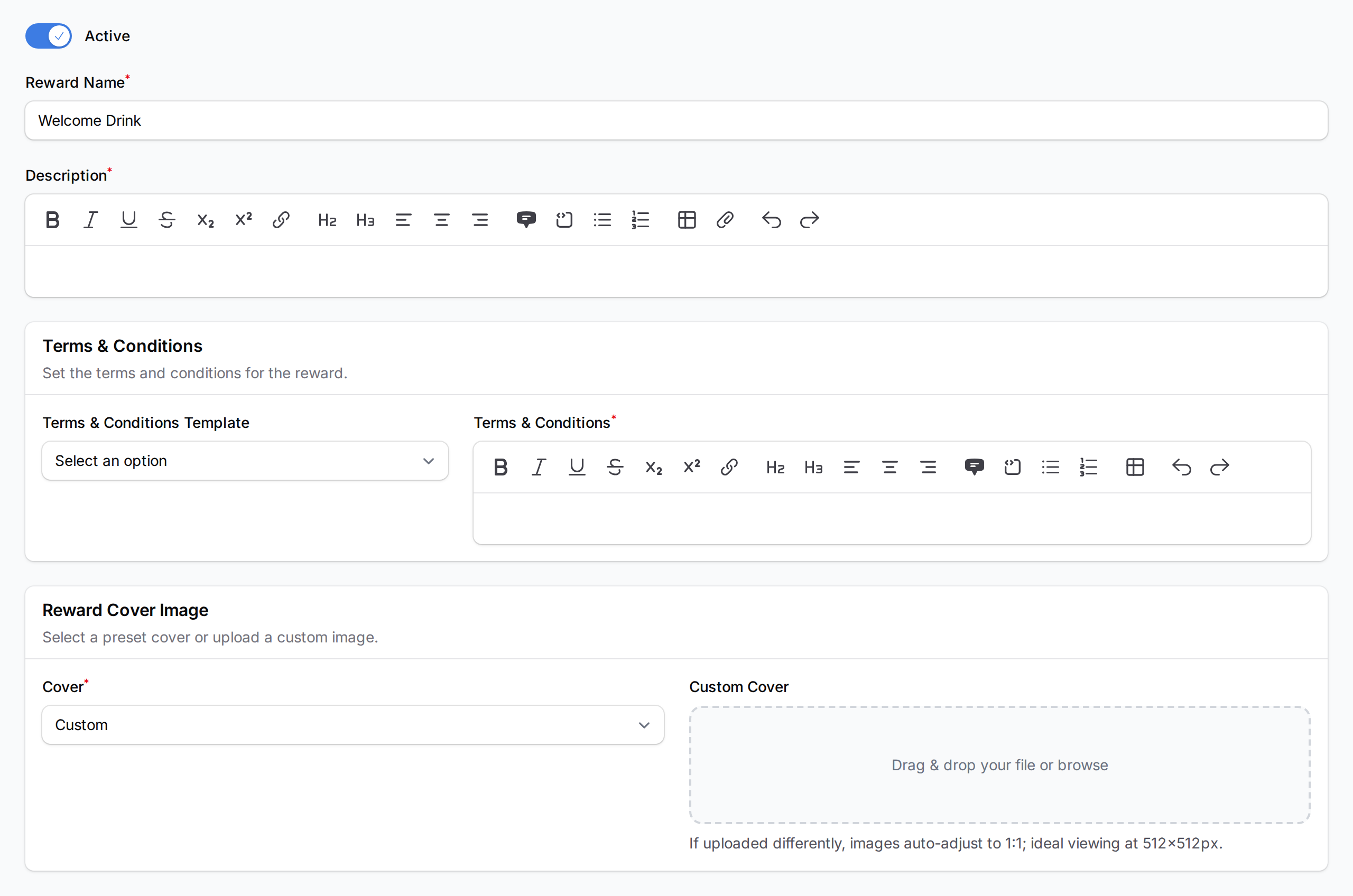Image resolution: width=1353 pixels, height=896 pixels.
Task: Apply H2 heading in the Description toolbar
Action: (327, 220)
